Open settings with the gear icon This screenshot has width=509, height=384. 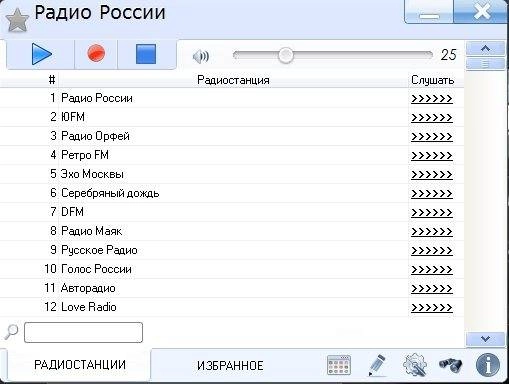tap(415, 365)
